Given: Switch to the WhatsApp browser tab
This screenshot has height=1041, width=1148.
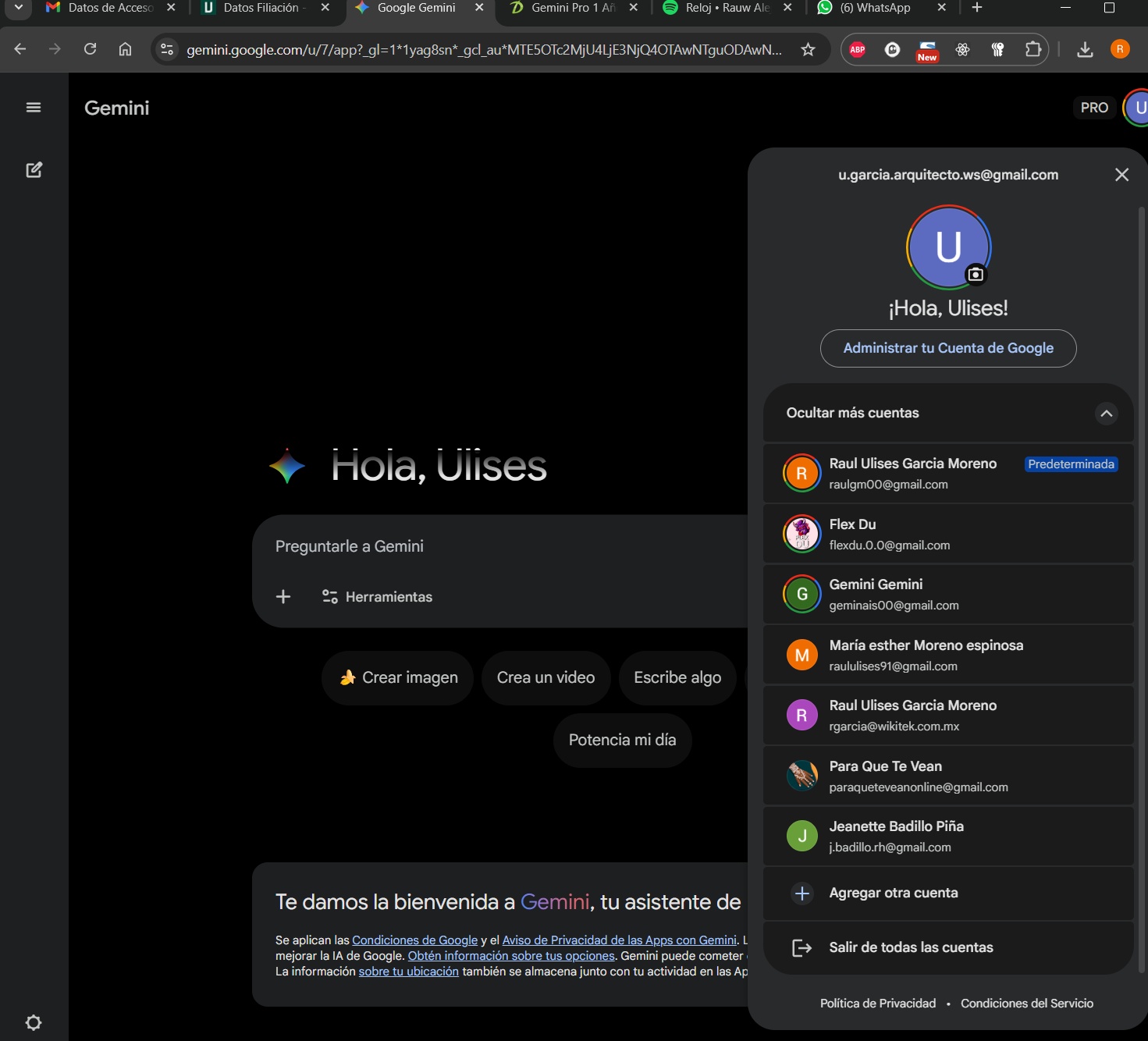Looking at the screenshot, I should tap(874, 8).
